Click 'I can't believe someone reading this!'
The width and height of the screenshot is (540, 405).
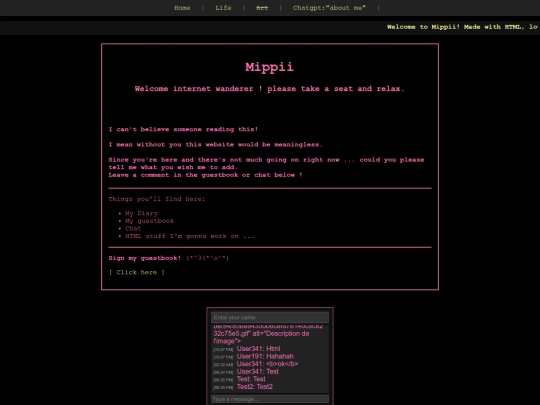[x=183, y=129]
